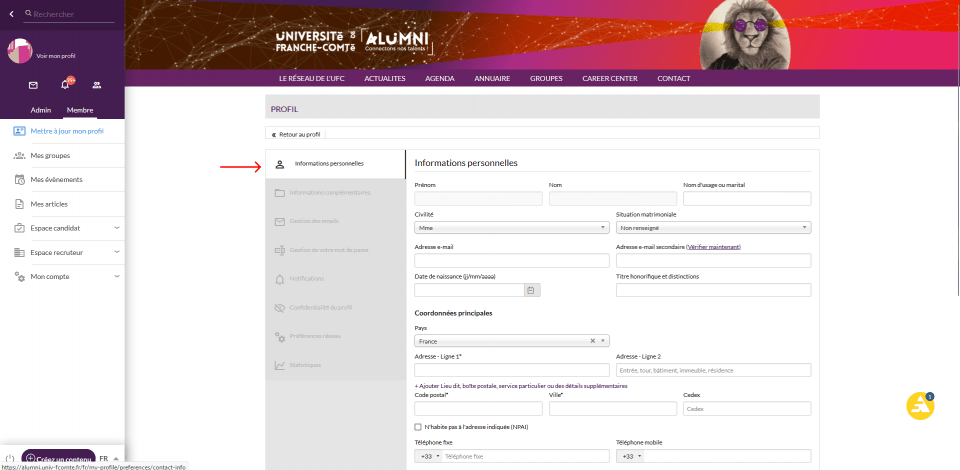The image size is (960, 470).
Task: Clear the France country selection
Action: [592, 341]
